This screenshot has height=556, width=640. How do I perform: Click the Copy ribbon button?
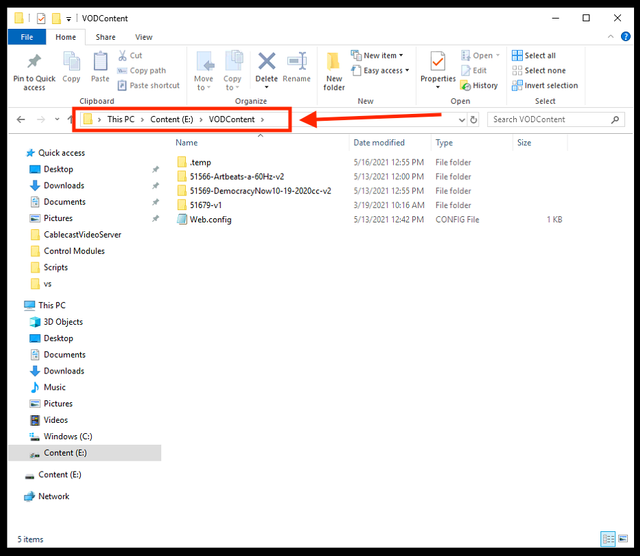click(x=71, y=67)
